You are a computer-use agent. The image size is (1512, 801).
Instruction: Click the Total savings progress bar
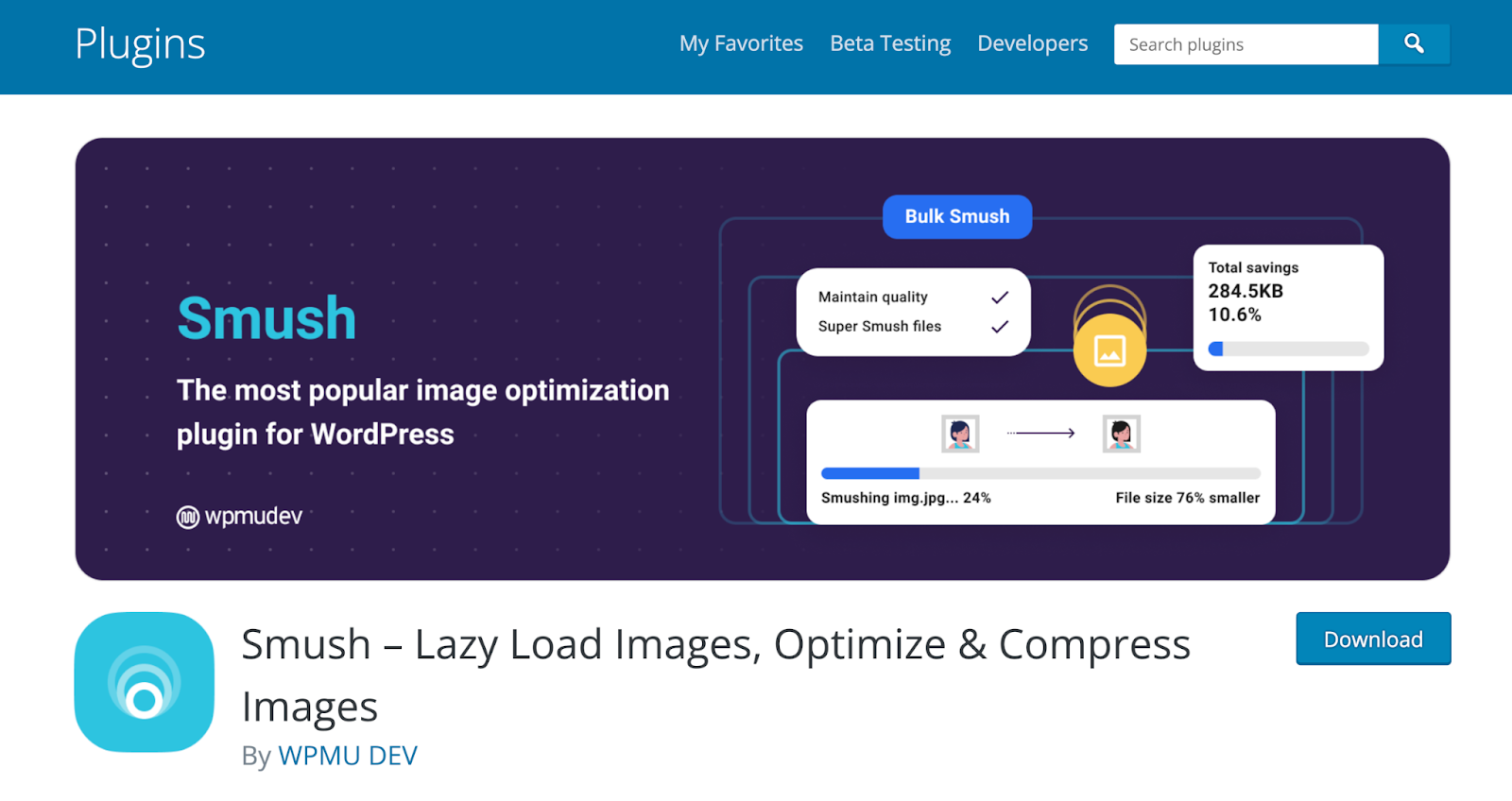tap(1288, 349)
